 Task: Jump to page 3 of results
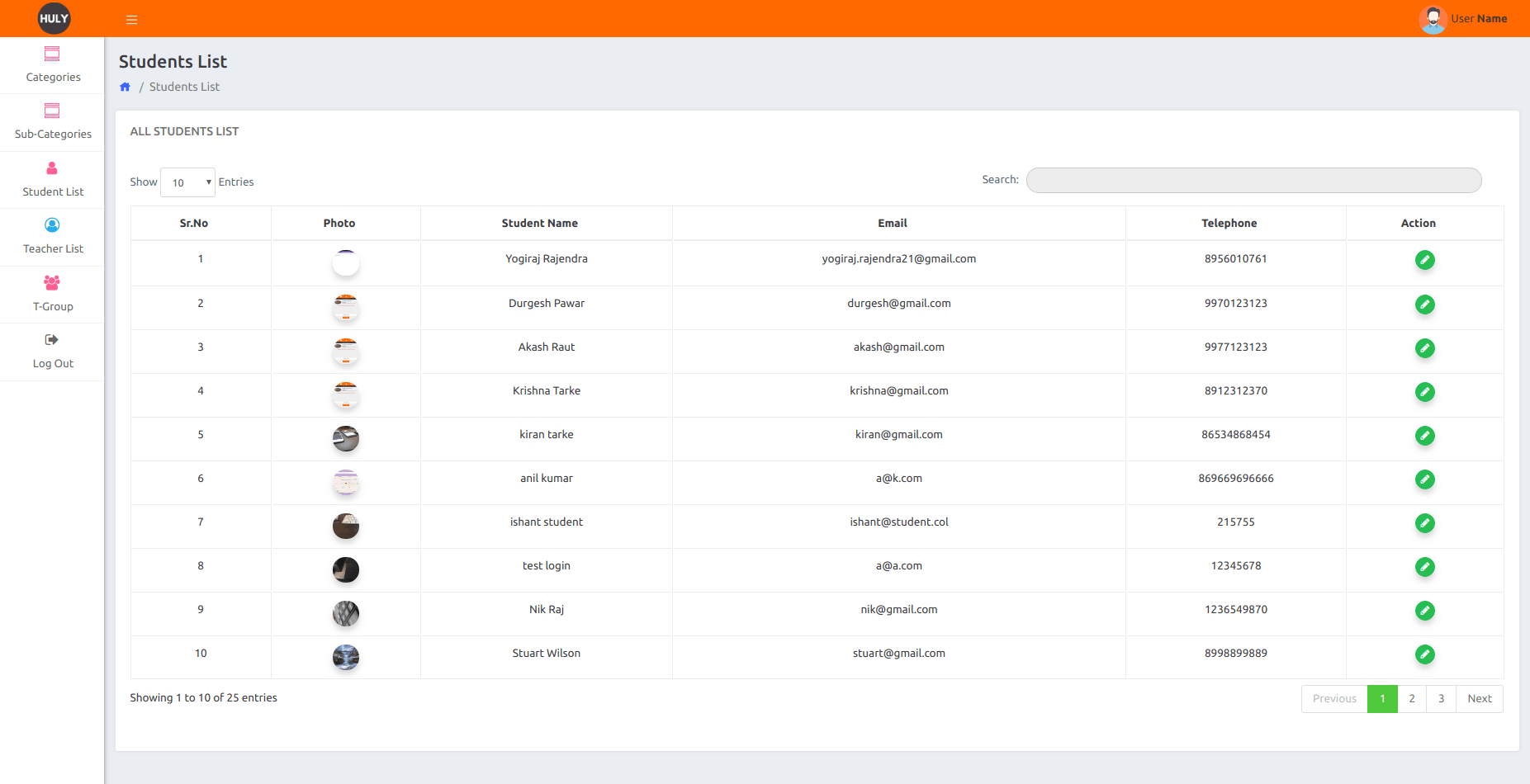click(1442, 699)
